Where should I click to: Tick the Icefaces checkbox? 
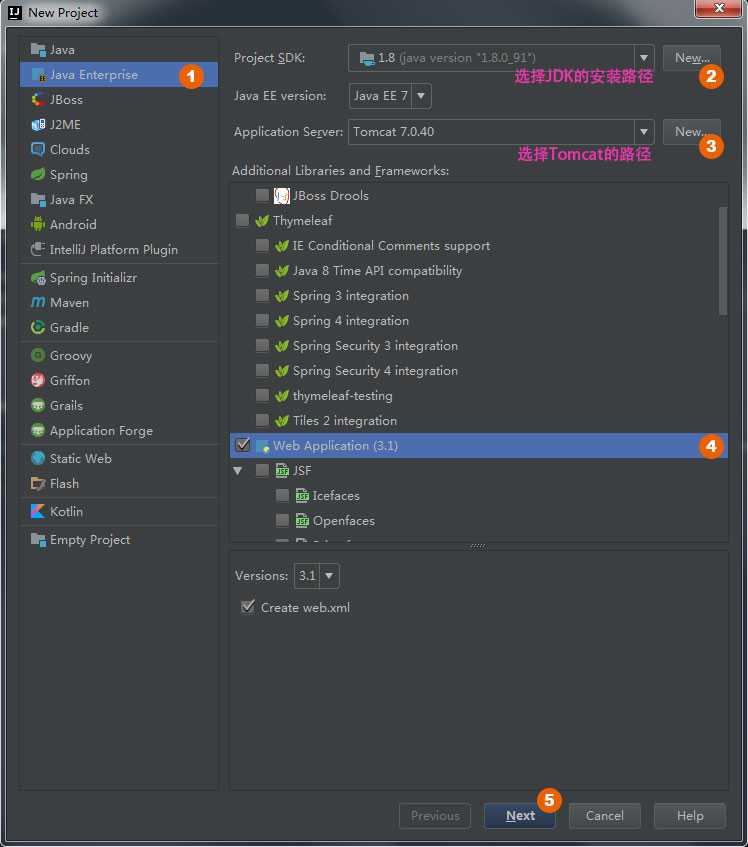click(282, 495)
